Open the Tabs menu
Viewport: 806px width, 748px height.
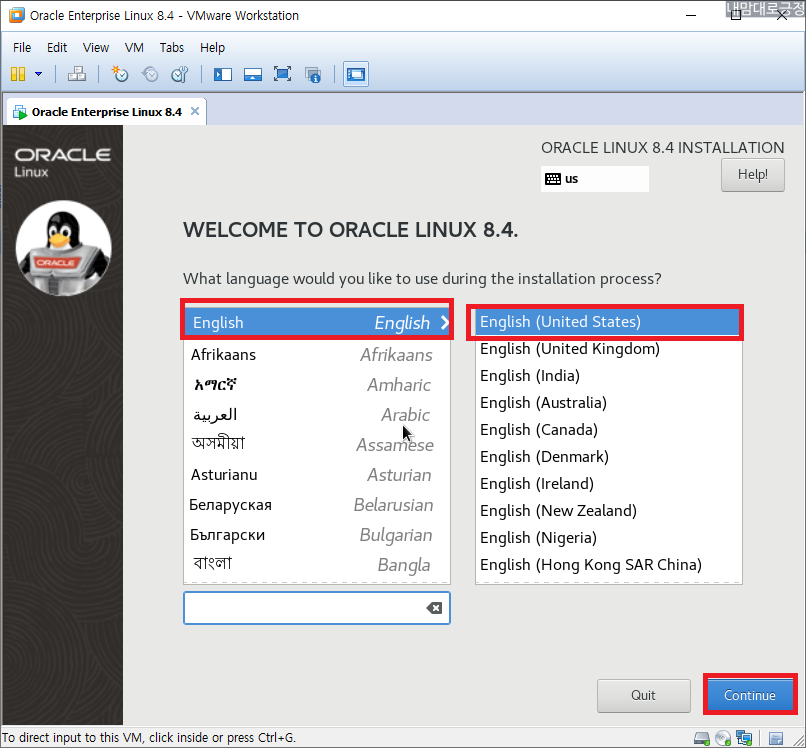point(172,48)
